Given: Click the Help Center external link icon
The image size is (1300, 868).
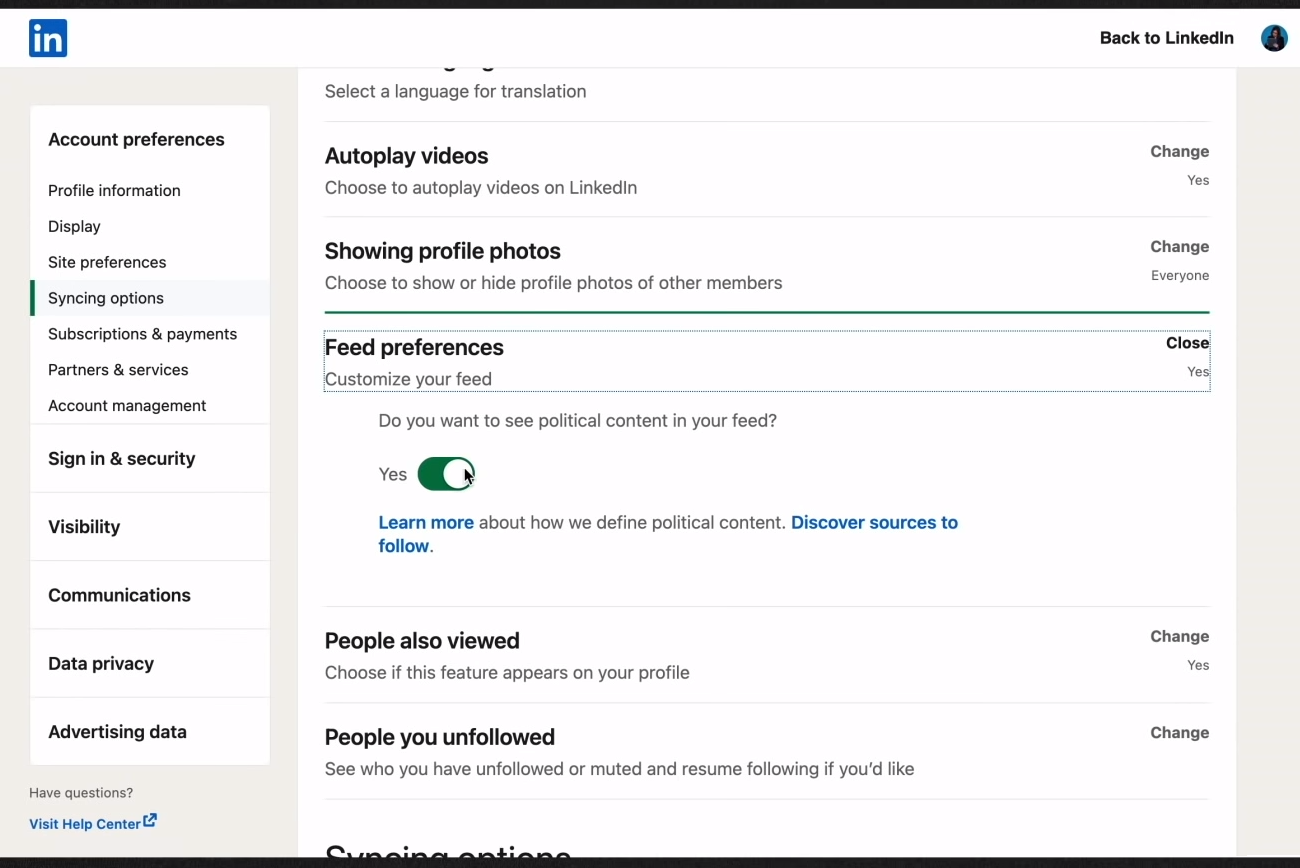Looking at the screenshot, I should (x=150, y=821).
